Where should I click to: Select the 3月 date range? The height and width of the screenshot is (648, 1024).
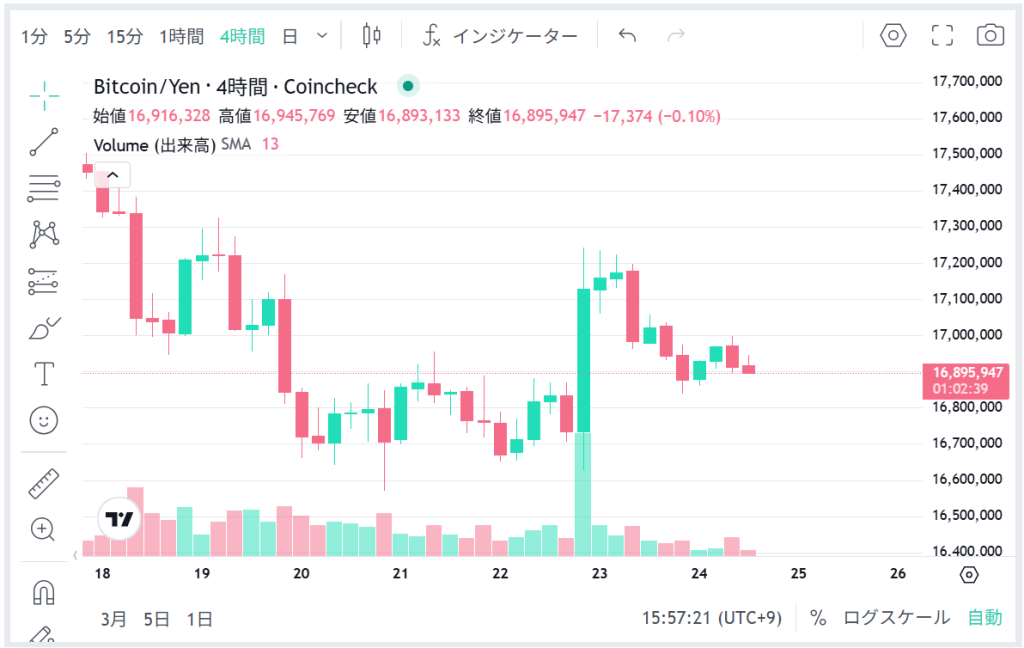click(x=114, y=619)
